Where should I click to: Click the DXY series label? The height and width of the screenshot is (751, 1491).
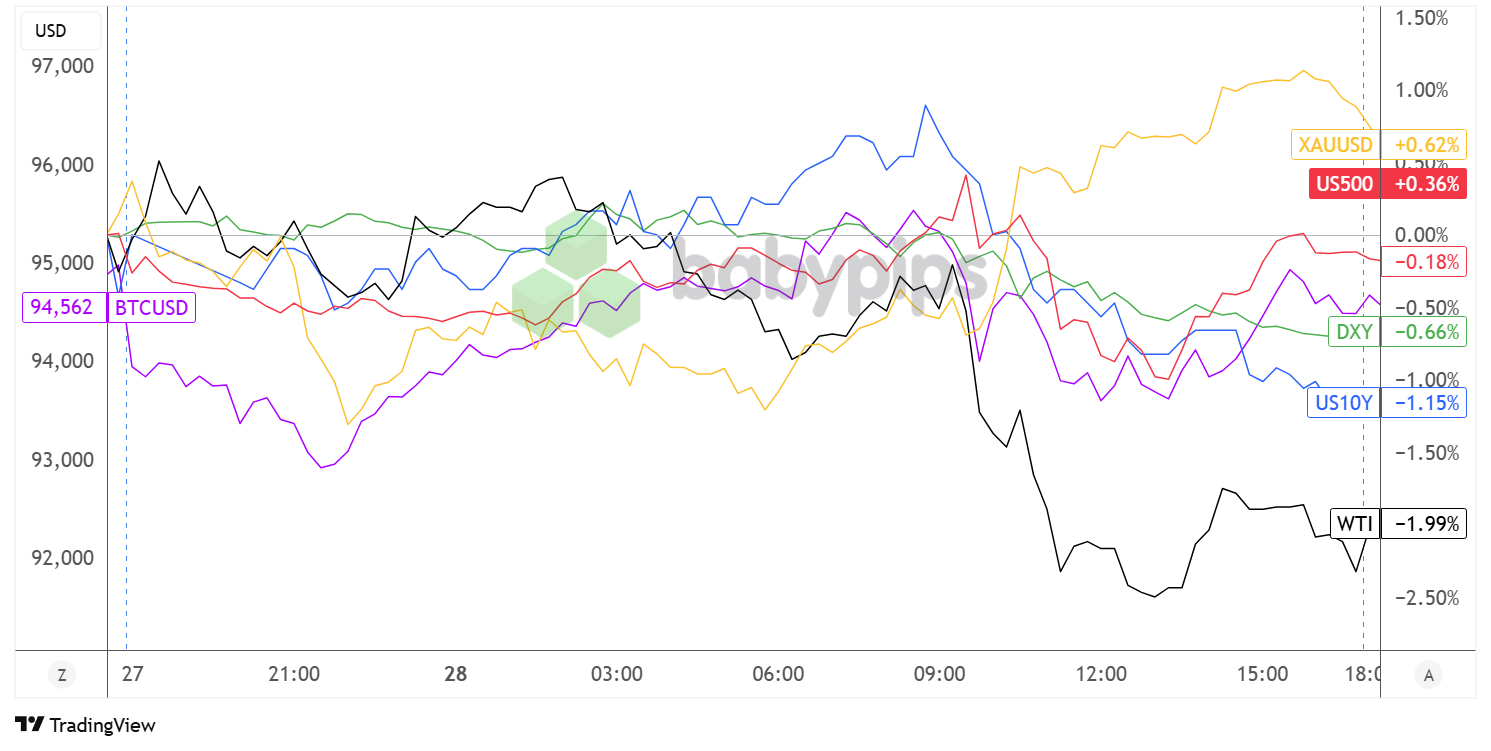1353,331
